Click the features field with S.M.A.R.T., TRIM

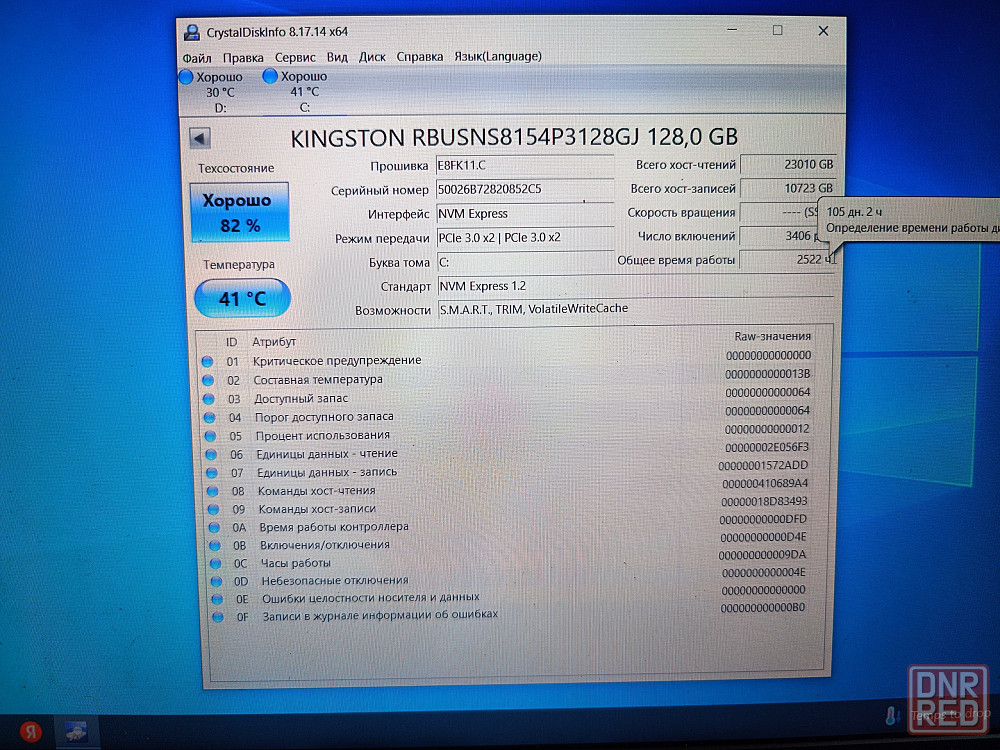tap(636, 309)
